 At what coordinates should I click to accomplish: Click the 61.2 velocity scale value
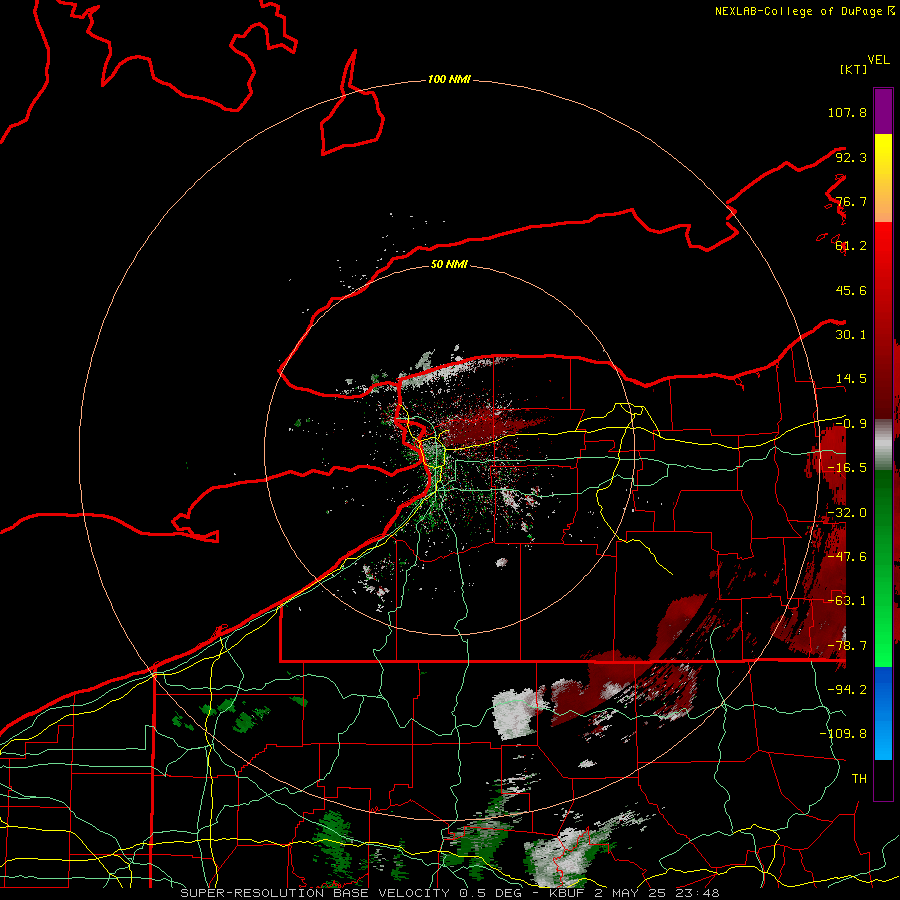[x=851, y=246]
